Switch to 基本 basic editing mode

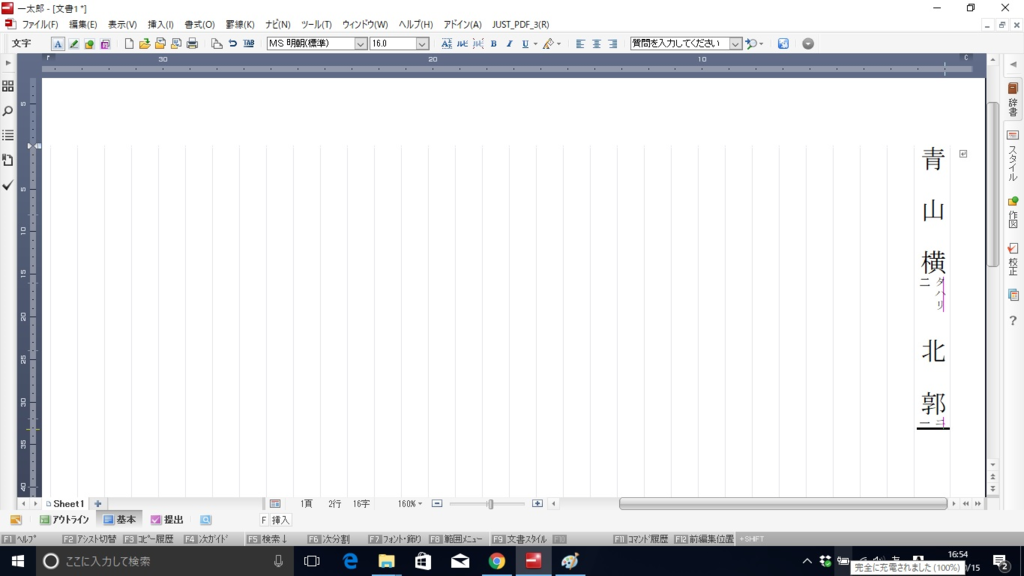(120, 520)
